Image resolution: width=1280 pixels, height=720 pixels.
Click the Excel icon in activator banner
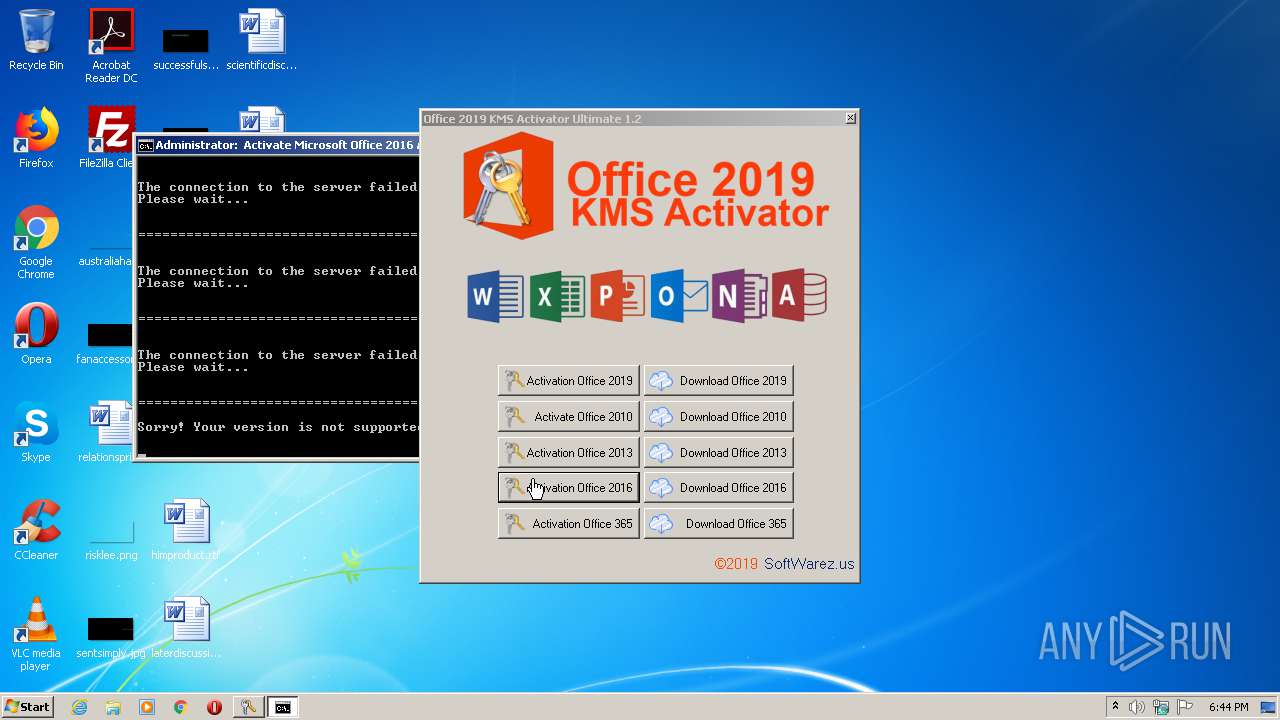(x=557, y=296)
